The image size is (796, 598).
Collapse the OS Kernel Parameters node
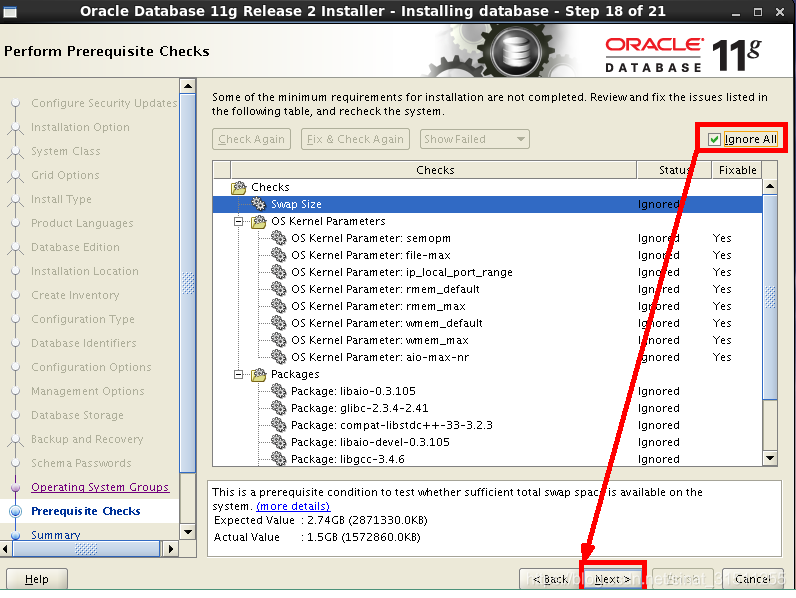tap(238, 221)
